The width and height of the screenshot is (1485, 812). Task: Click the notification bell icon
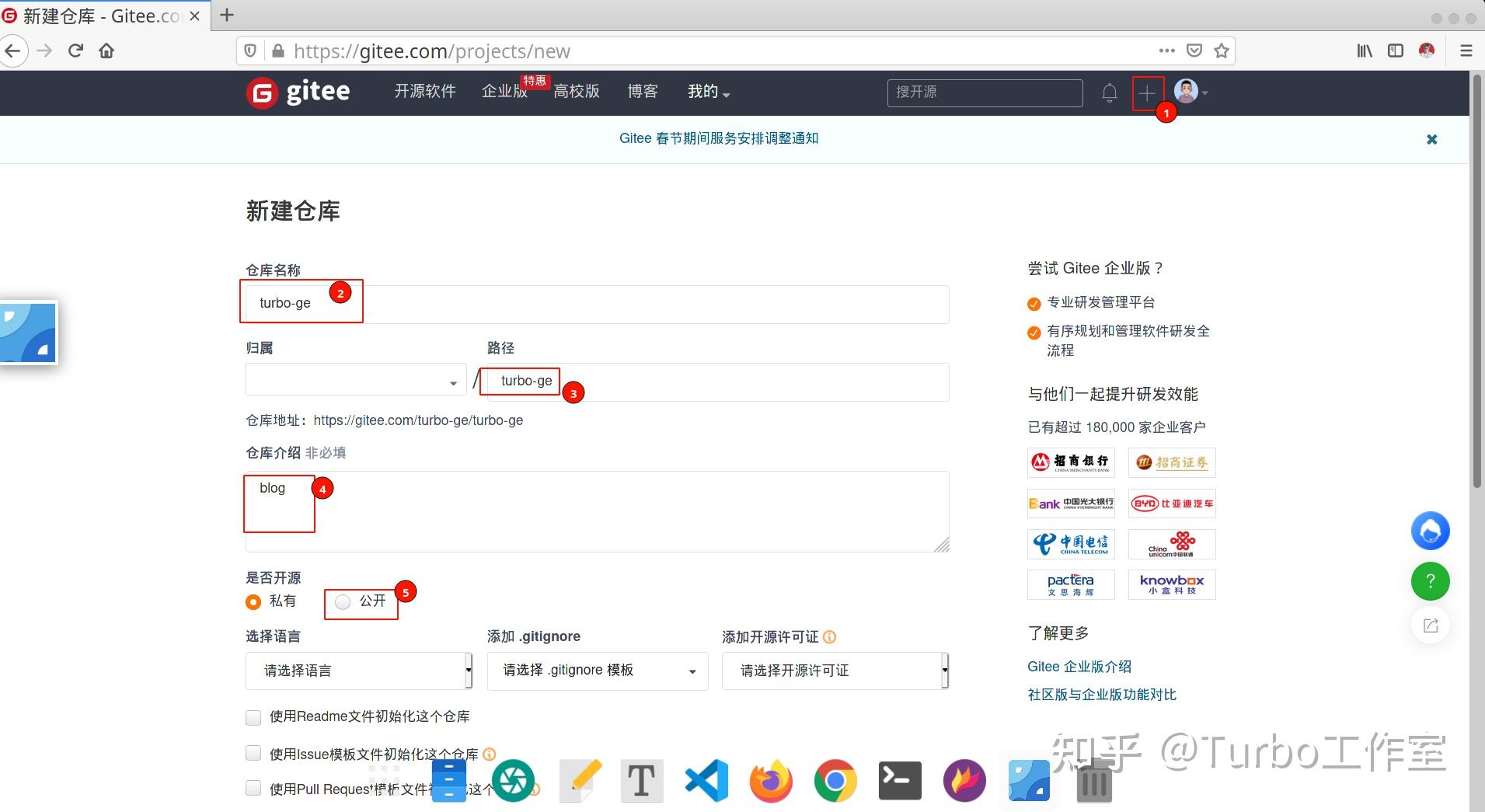[x=1109, y=92]
